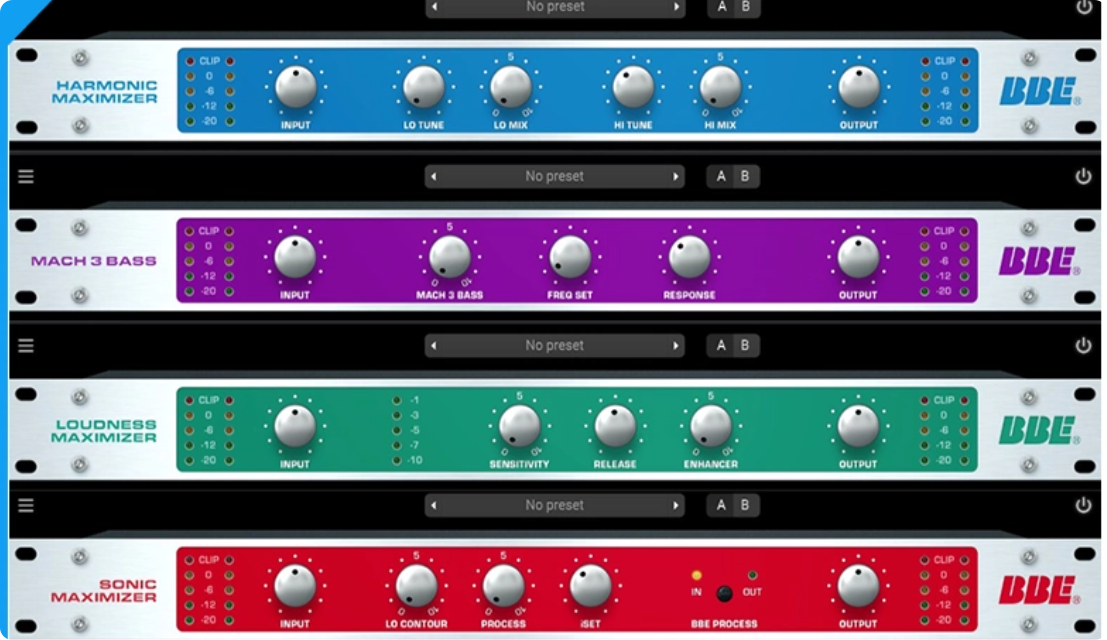Screen dimensions: 1107x640
Task: Click the Sonic Maximizer OUTPUT knob
Action: coord(858,586)
